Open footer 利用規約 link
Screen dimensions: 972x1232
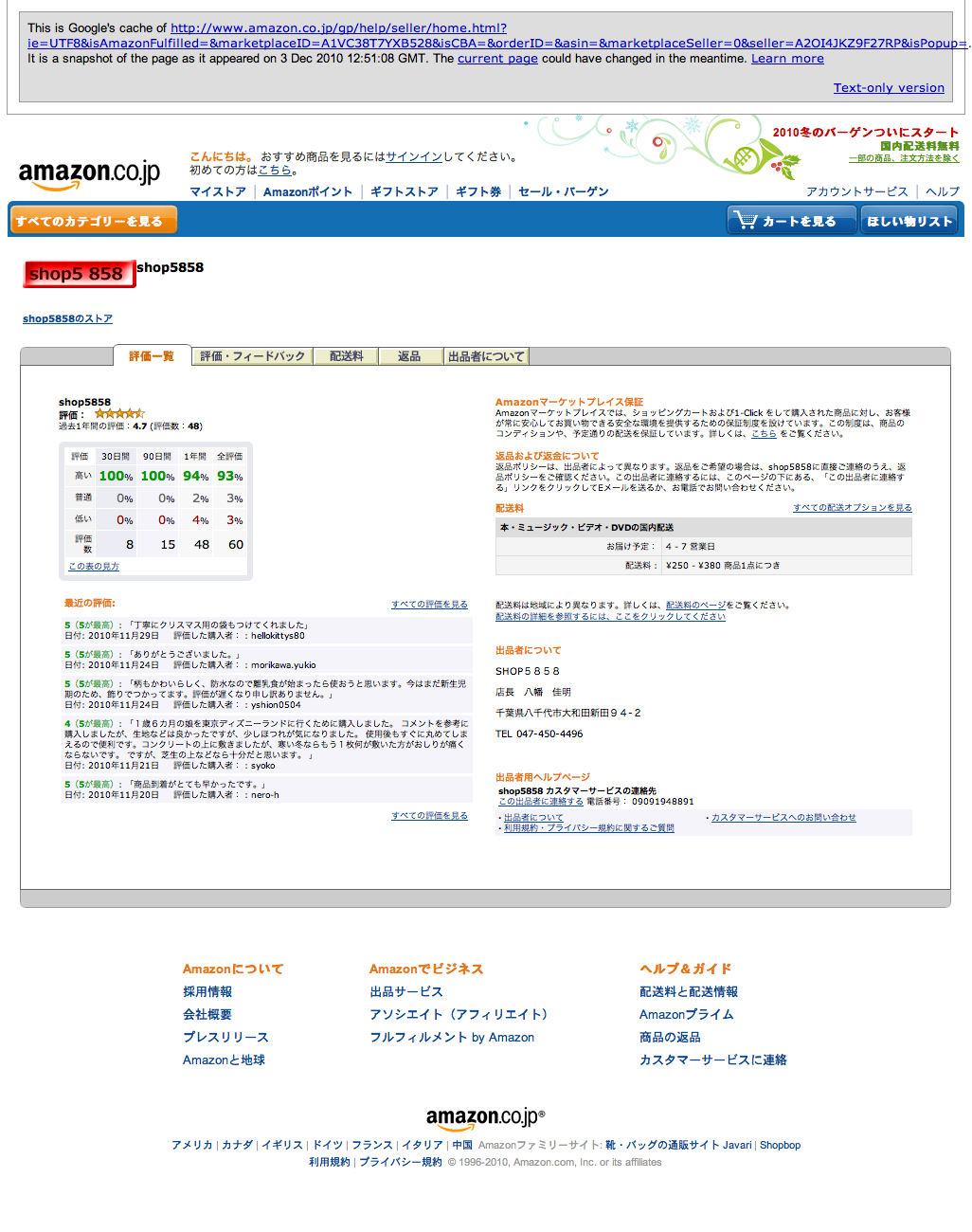[330, 1162]
